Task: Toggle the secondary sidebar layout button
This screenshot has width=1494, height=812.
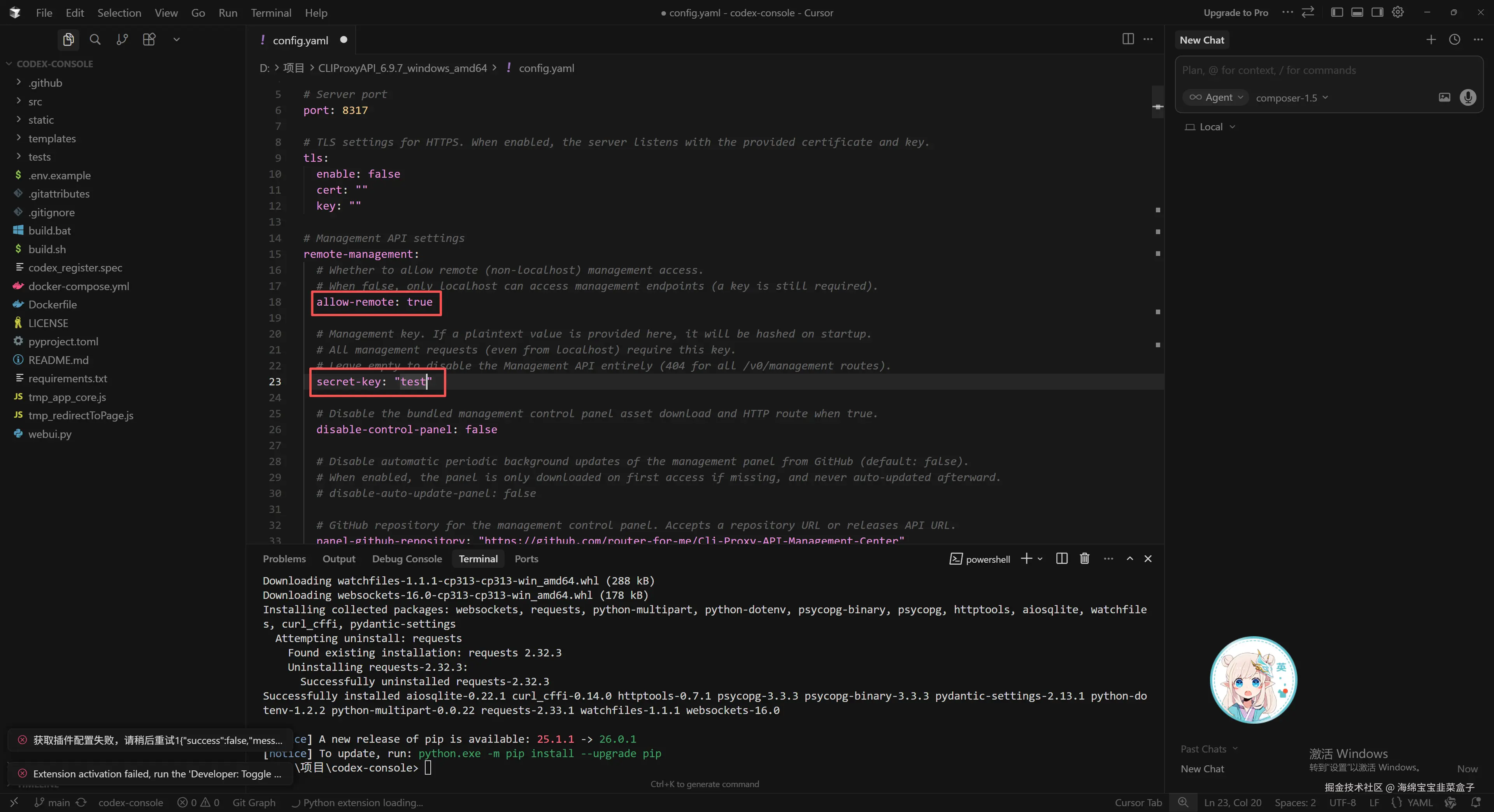Action: pos(1377,12)
